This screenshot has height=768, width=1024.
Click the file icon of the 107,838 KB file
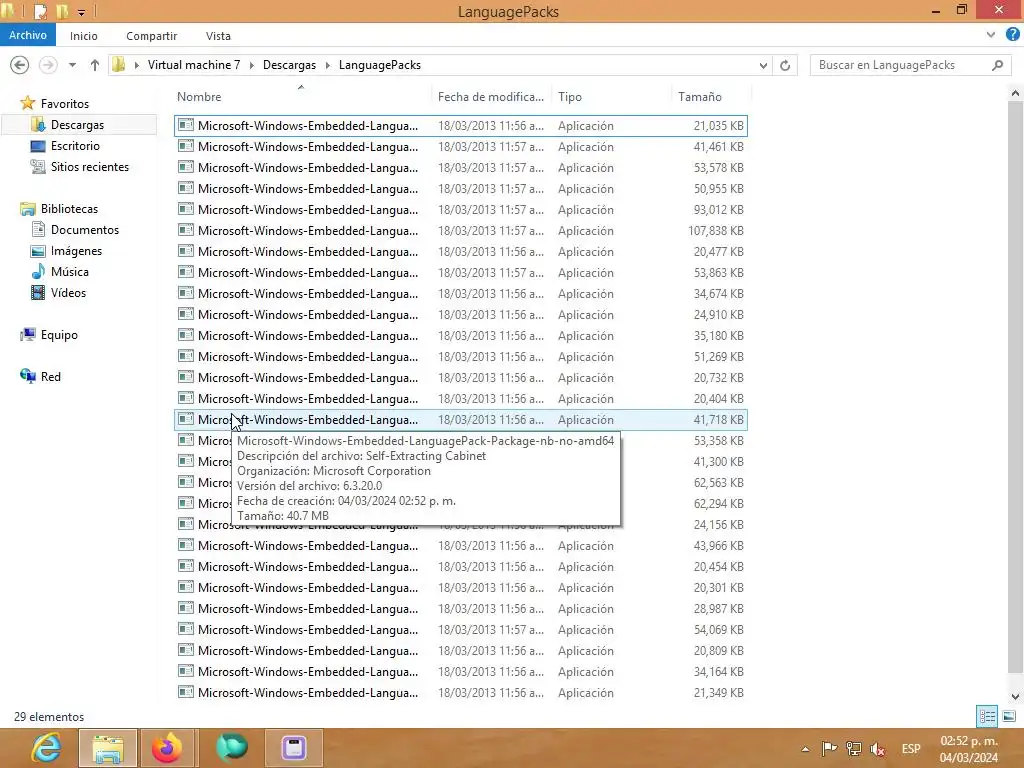[x=186, y=230]
